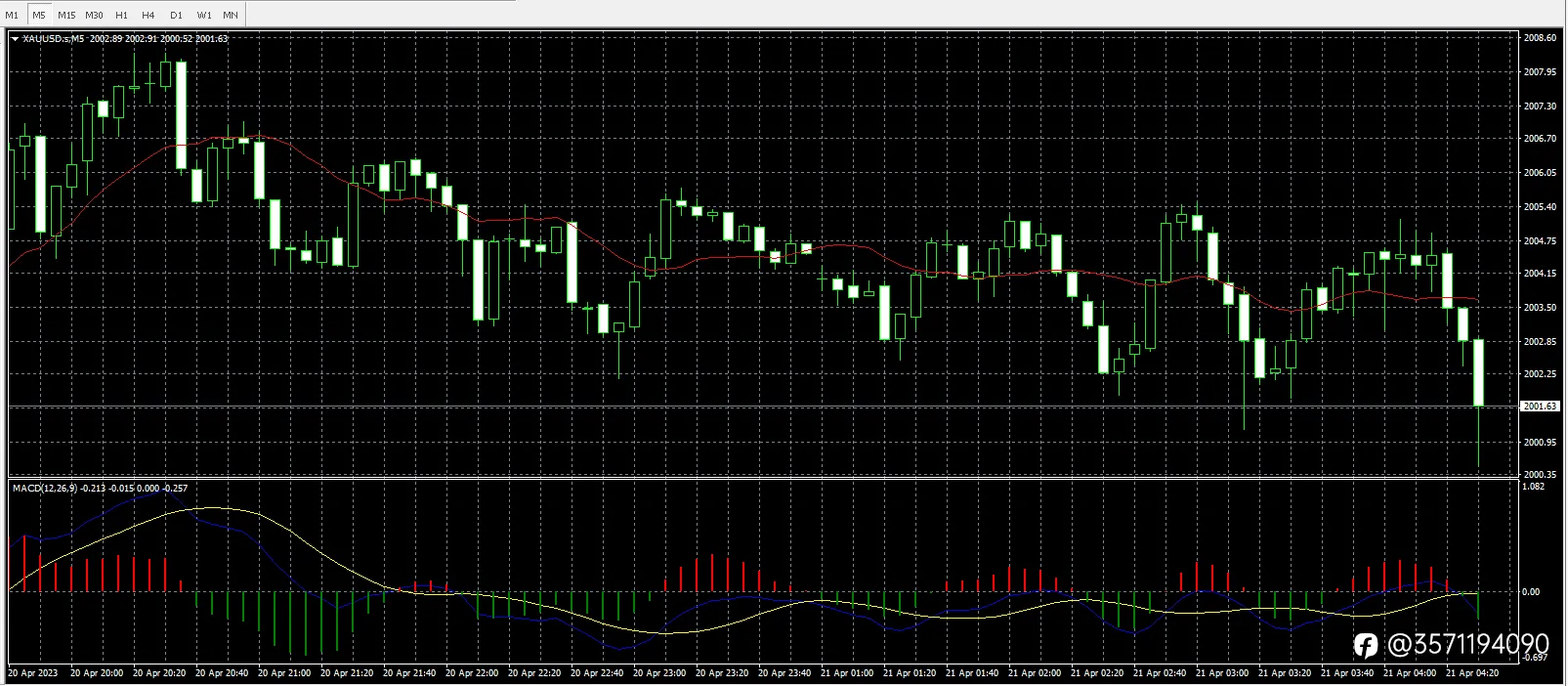This screenshot has width=1568, height=686.
Task: Click the 20 Apr 22:20 time label
Action: 534,673
